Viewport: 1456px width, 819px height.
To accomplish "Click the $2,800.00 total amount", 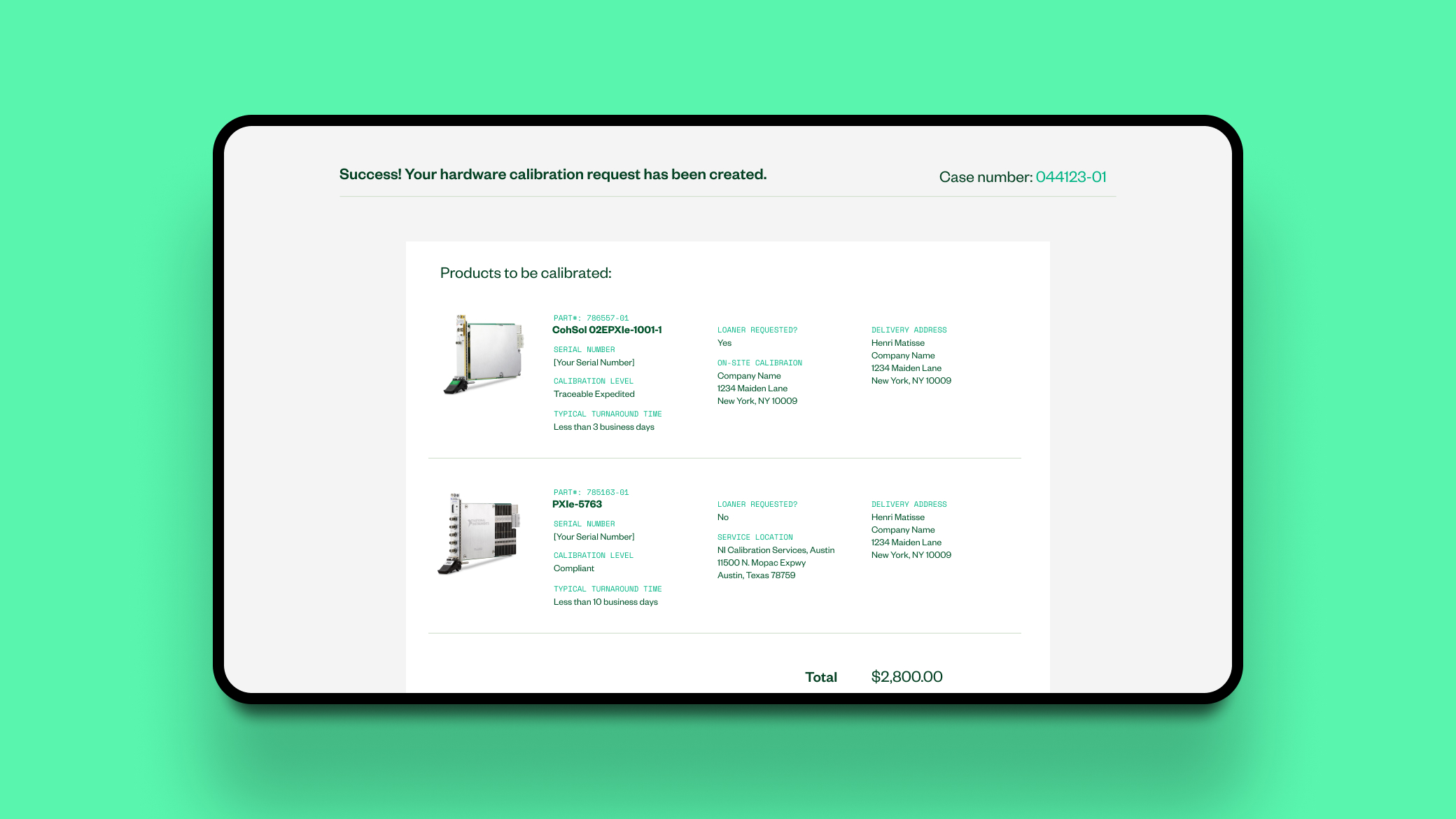I will 906,677.
